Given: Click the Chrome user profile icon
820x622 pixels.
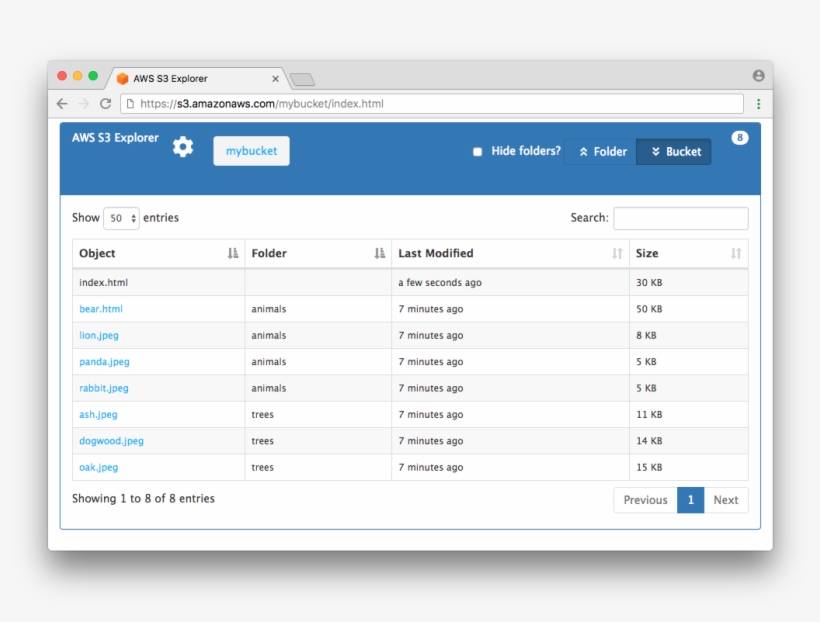Looking at the screenshot, I should 758,76.
